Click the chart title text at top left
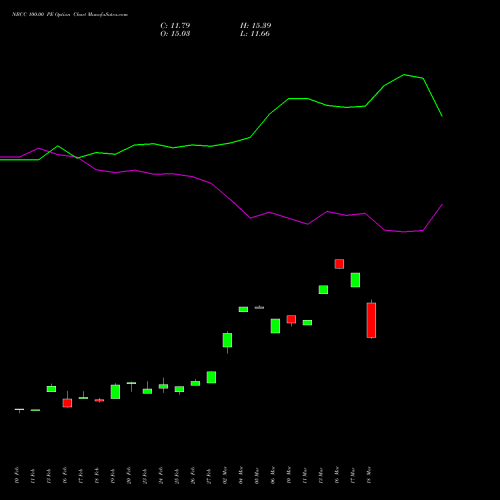Screen dimensions: 500x500 (70, 15)
